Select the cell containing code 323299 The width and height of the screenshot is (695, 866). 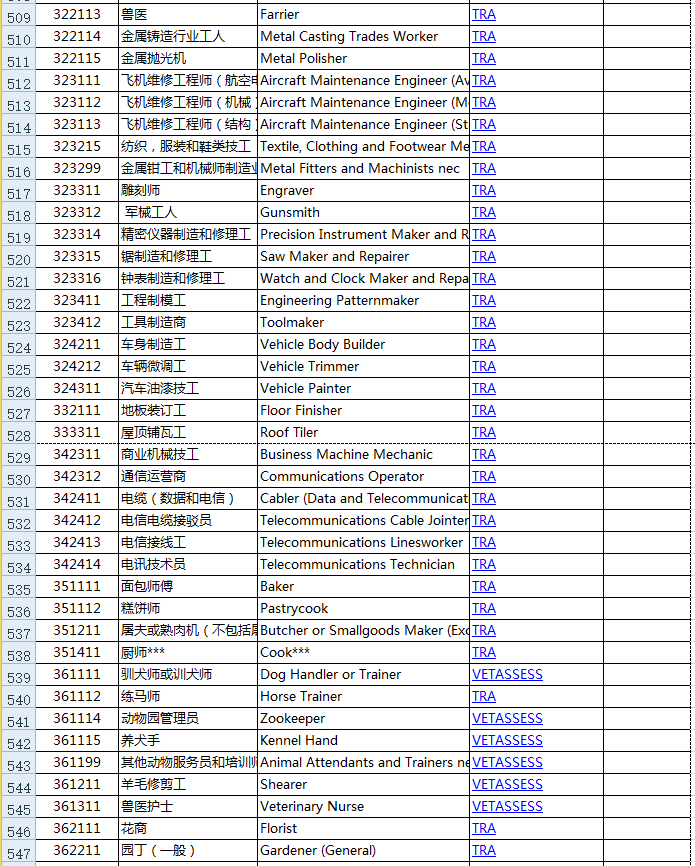coord(77,168)
